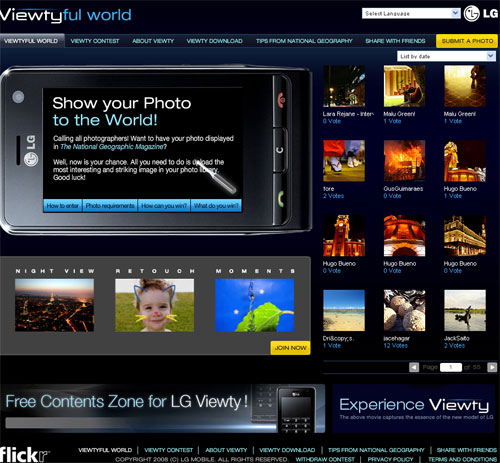The width and height of the screenshot is (500, 463).
Task: Select the How to enter button
Action: (x=63, y=206)
